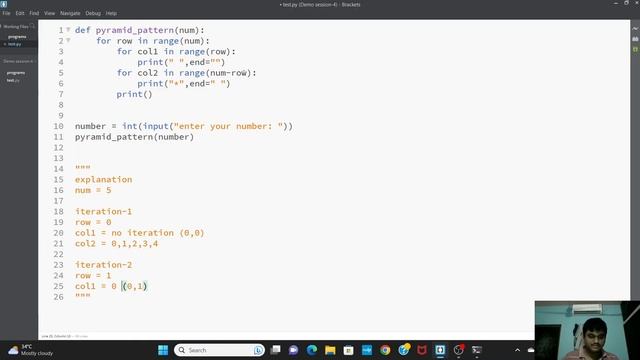This screenshot has width=640, height=360.
Task: Click the string "enter your number: "
Action: (229, 126)
